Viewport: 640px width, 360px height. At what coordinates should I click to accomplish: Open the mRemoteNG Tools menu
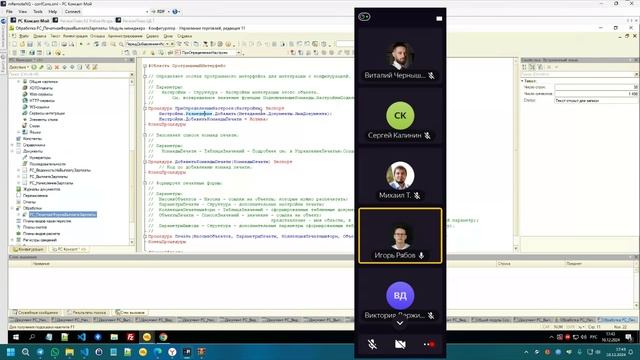click(38, 11)
